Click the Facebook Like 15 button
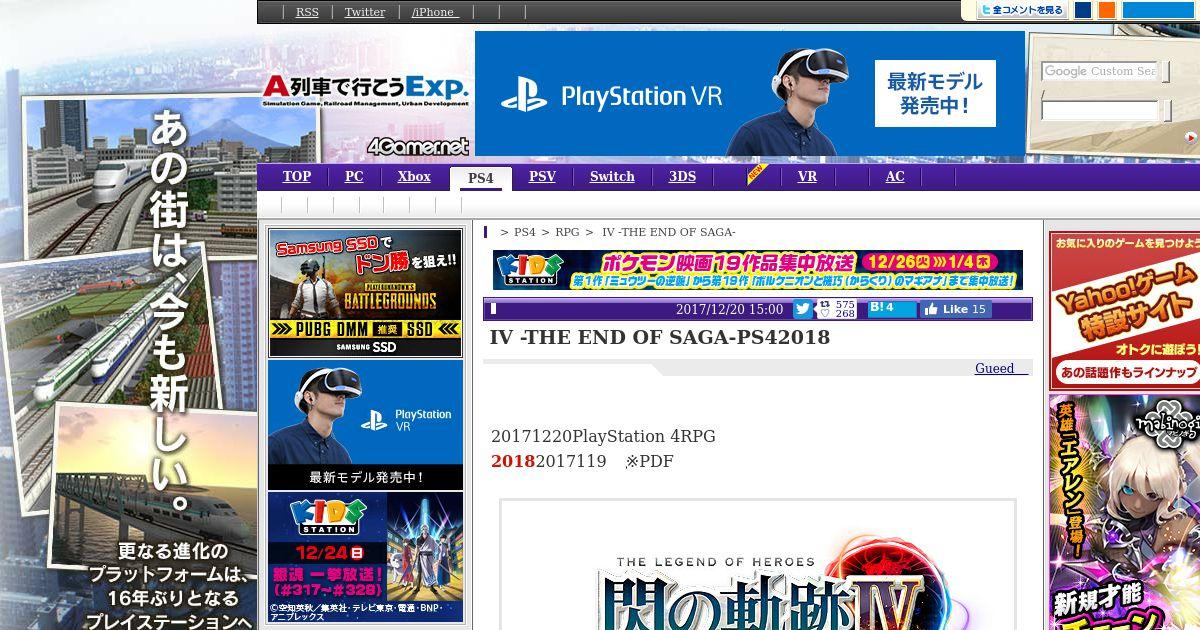The image size is (1200, 630). [x=956, y=309]
